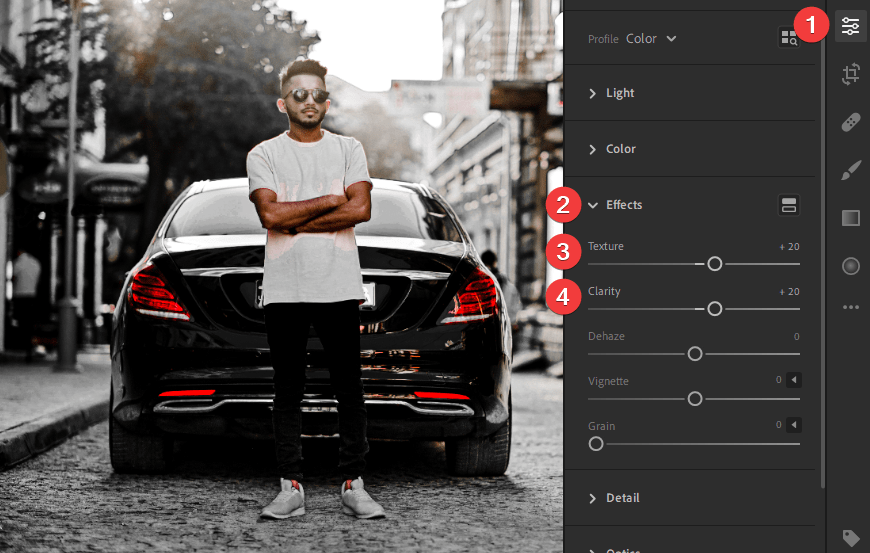
Task: Click the Clarity slider handle
Action: pos(715,308)
